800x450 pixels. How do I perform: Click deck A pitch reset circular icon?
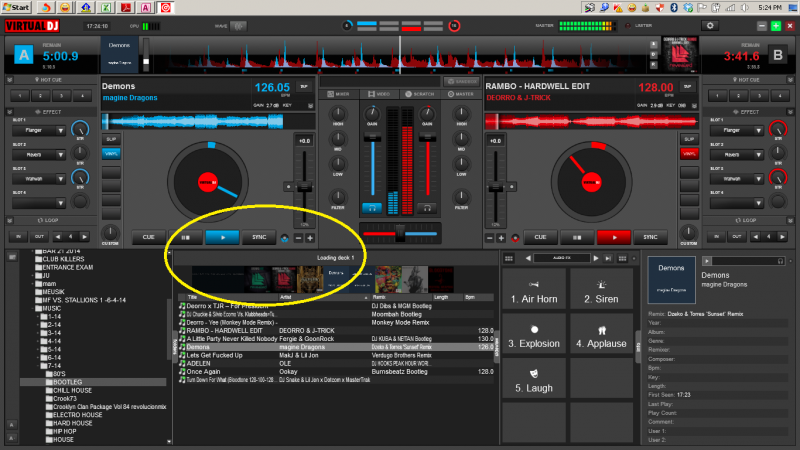[285, 238]
